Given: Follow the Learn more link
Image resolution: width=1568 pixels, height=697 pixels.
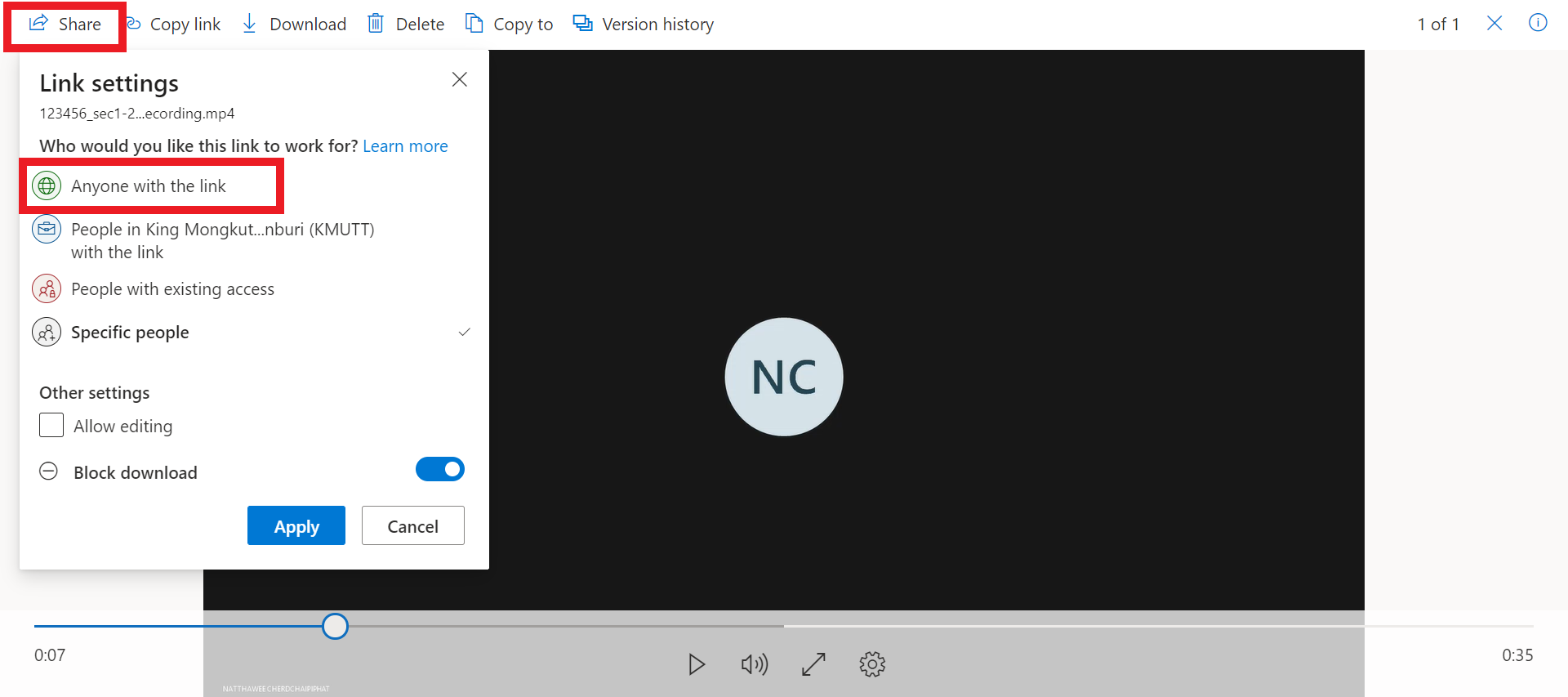Looking at the screenshot, I should pos(405,146).
